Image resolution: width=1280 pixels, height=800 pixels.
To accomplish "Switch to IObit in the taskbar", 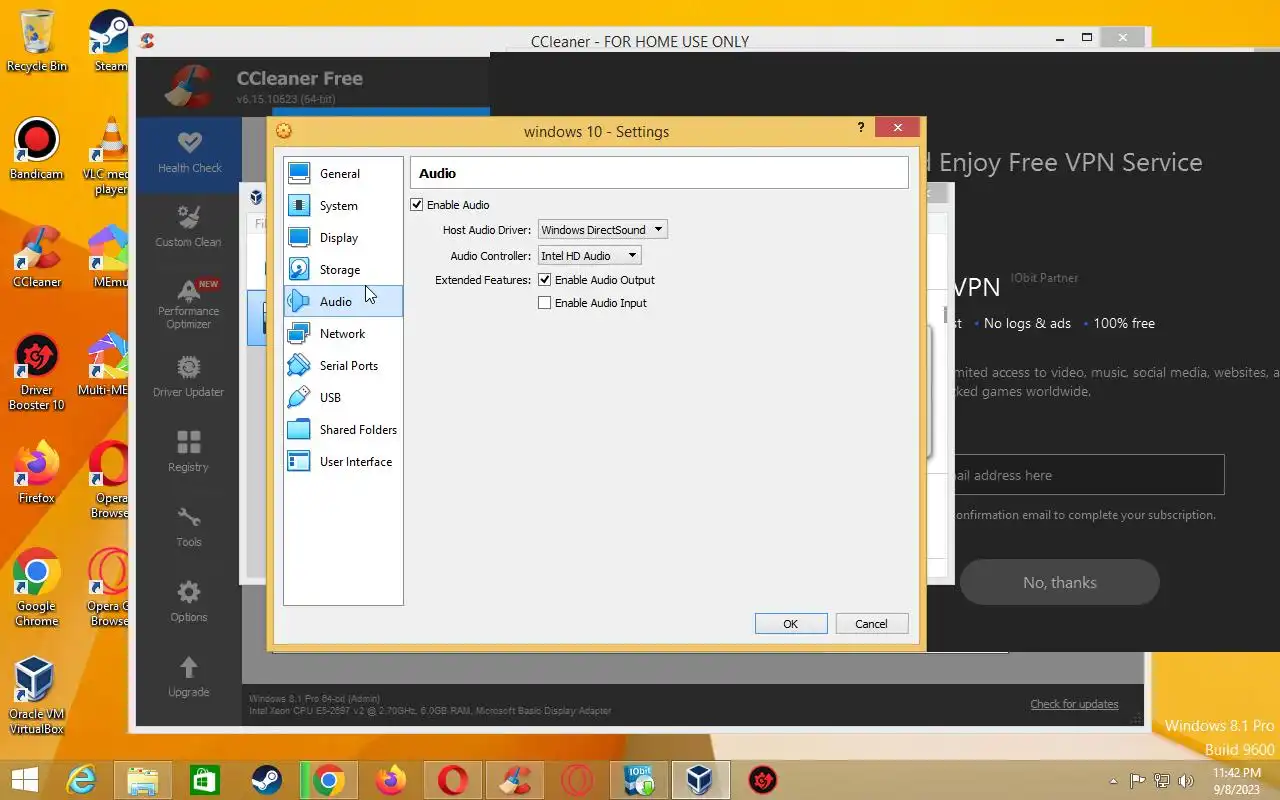I will [638, 780].
